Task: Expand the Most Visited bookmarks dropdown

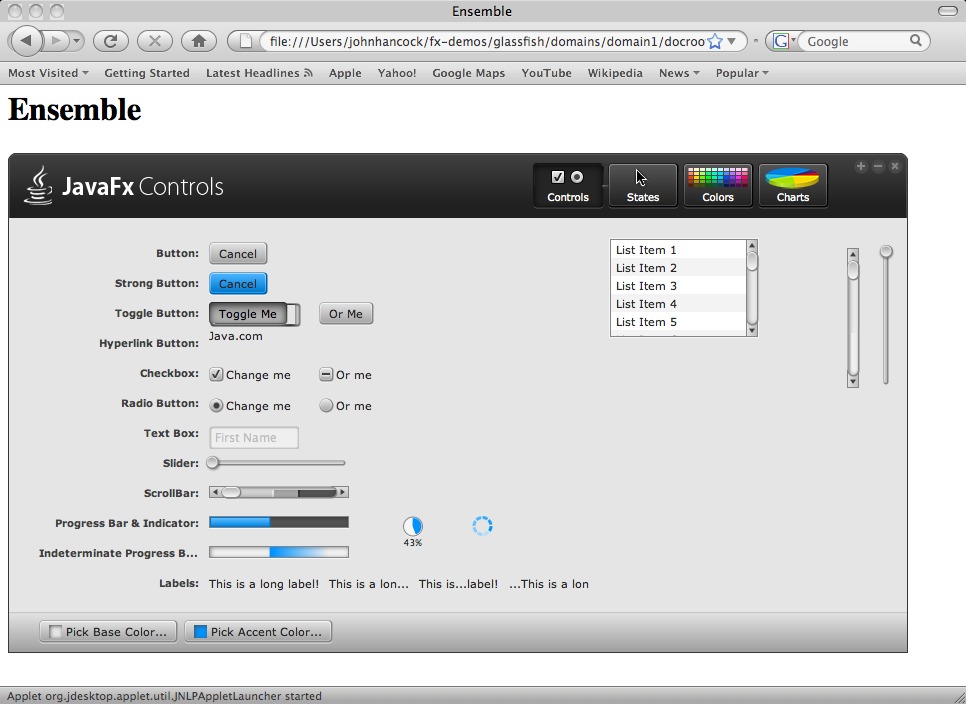Action: 48,73
